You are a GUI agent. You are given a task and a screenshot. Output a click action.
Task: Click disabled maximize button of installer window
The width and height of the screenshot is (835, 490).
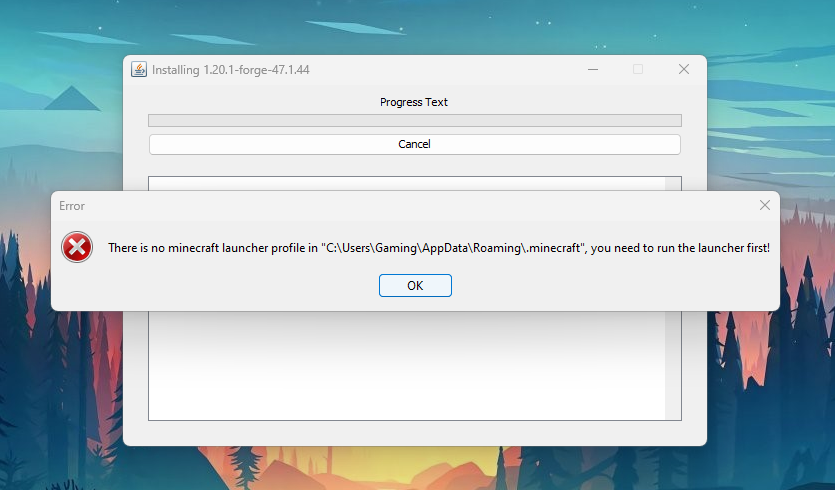tap(637, 69)
